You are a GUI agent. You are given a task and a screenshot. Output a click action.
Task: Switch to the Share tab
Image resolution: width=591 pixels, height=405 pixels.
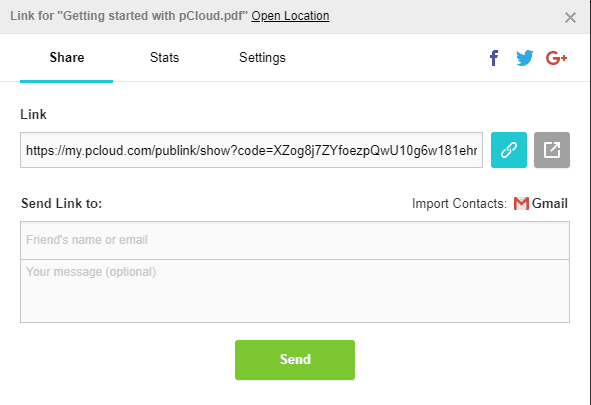tap(67, 58)
